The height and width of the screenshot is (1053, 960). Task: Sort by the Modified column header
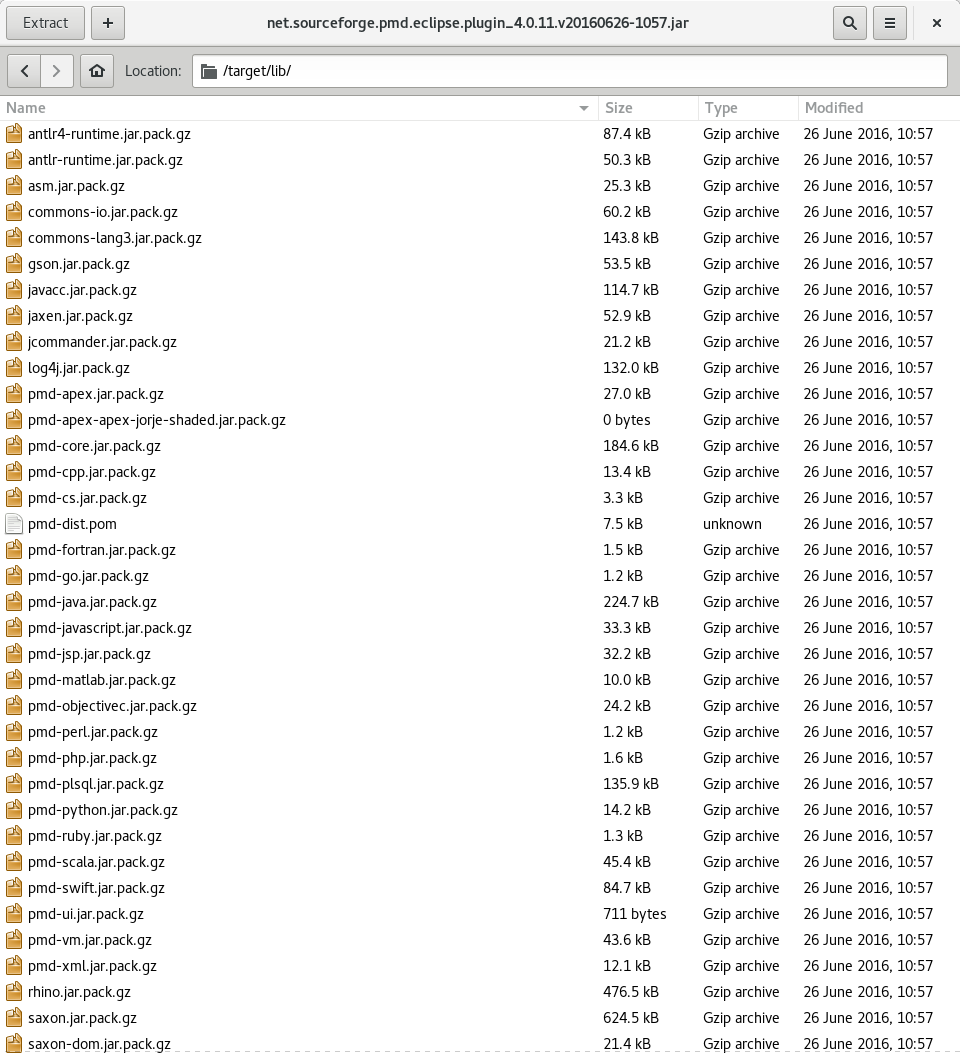click(879, 107)
